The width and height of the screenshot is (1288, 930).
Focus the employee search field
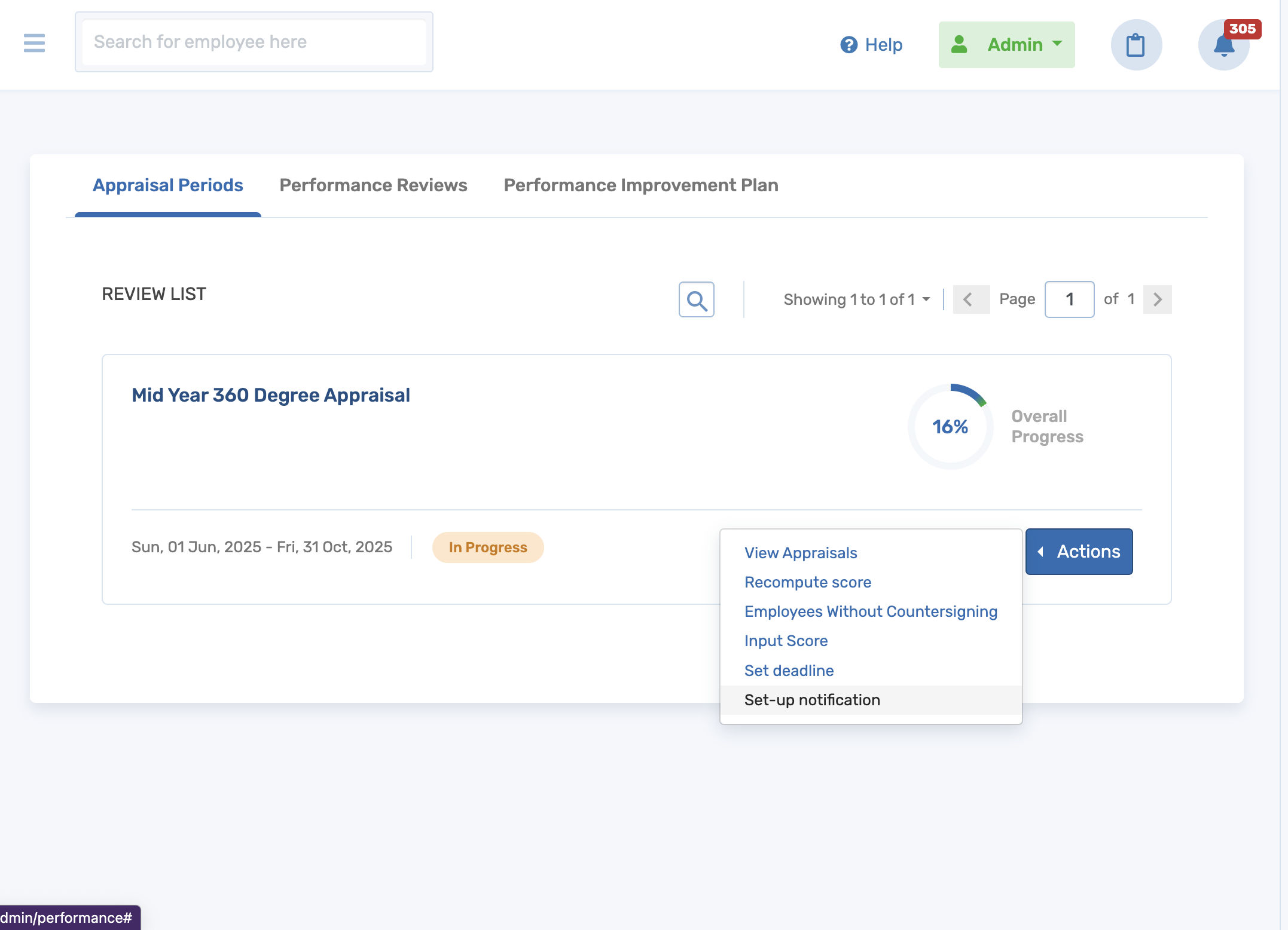[x=254, y=42]
